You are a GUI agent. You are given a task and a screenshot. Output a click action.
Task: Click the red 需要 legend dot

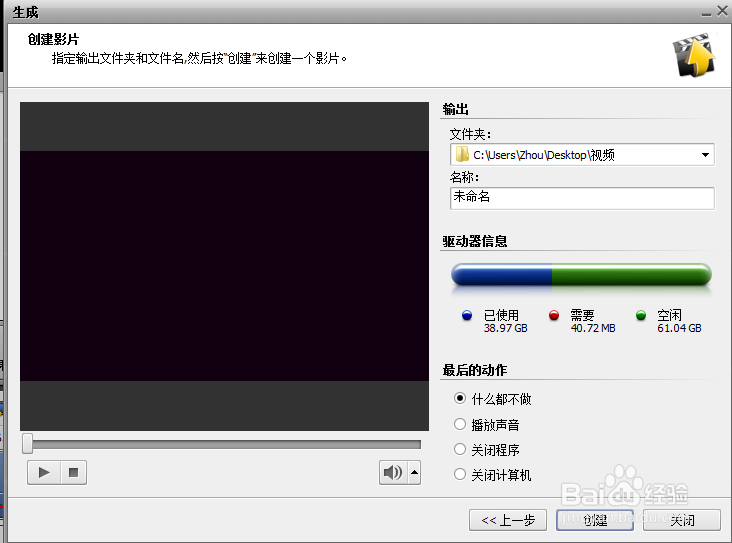pyautogui.click(x=554, y=316)
